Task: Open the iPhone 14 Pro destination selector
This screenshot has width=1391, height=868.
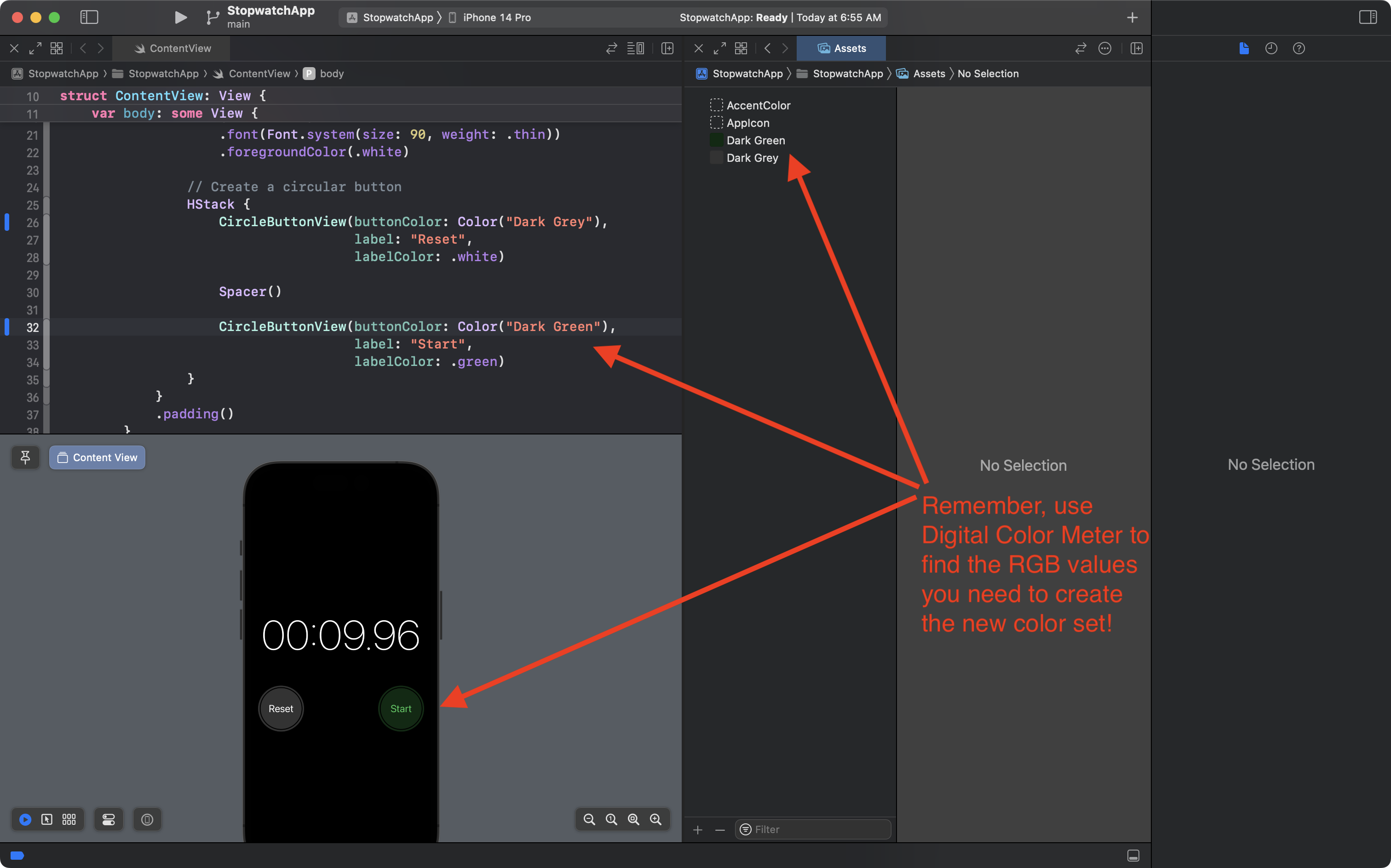Action: (x=496, y=17)
